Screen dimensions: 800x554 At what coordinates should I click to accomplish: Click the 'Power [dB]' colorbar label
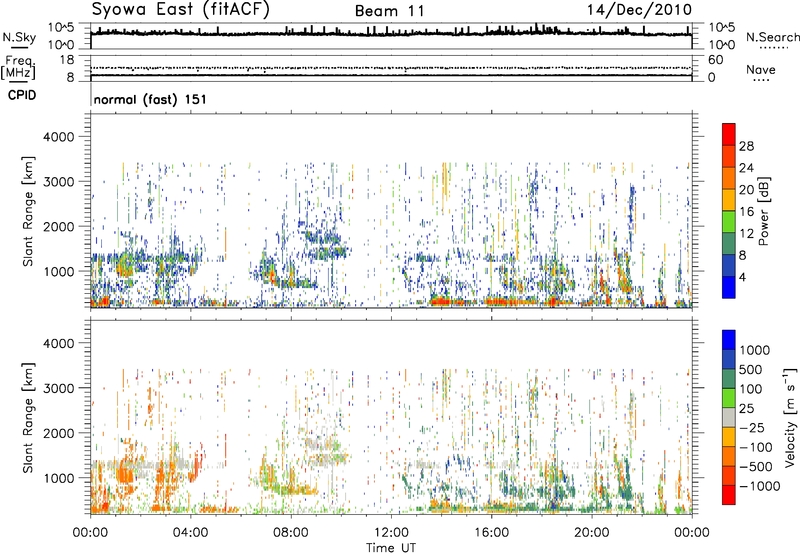pyautogui.click(x=763, y=211)
